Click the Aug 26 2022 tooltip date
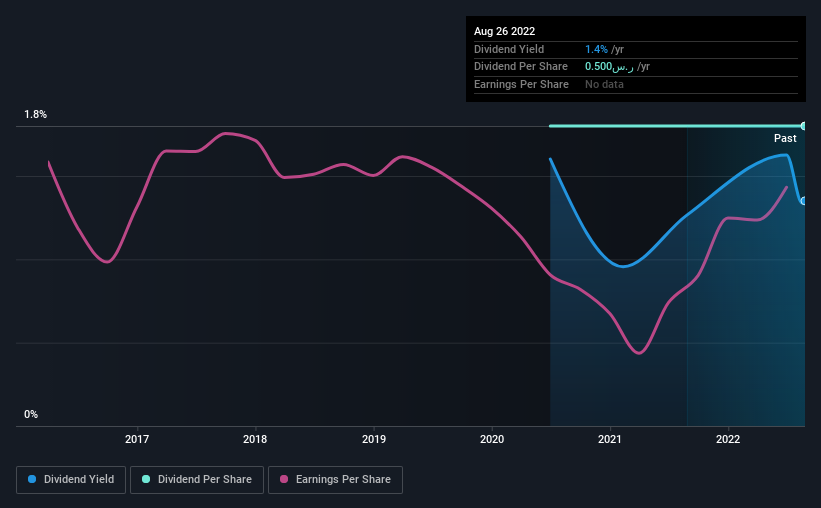 click(504, 31)
